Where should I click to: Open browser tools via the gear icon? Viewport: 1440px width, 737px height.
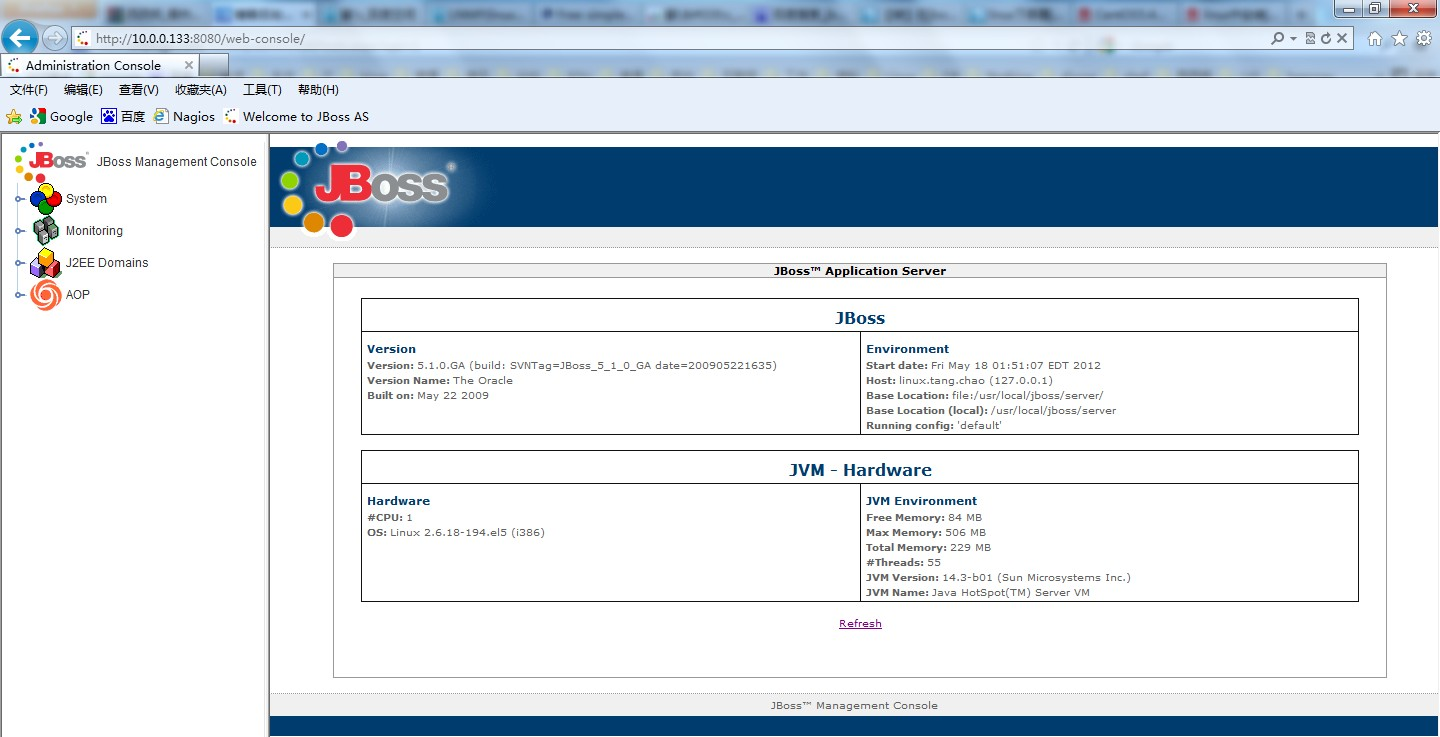pyautogui.click(x=1423, y=38)
